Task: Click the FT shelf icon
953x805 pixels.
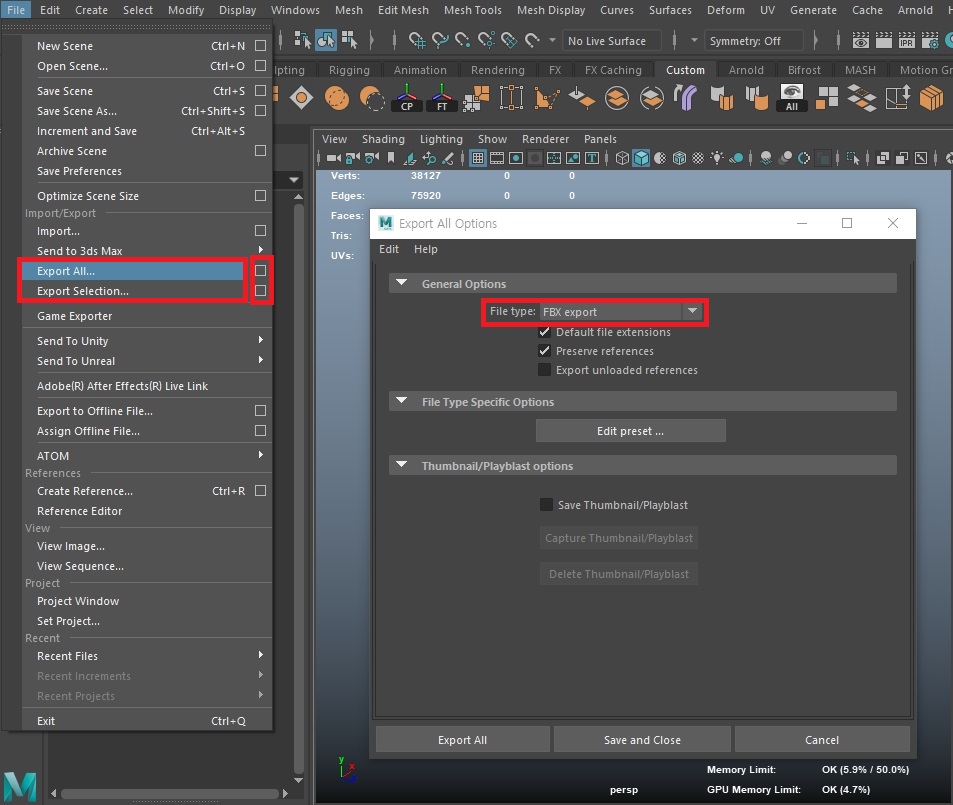Action: (442, 98)
